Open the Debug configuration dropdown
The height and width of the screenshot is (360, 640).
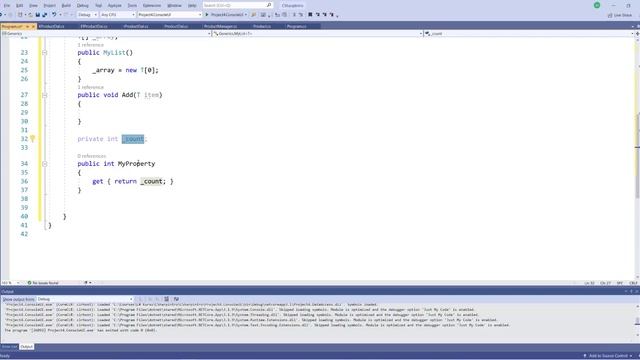[x=87, y=15]
